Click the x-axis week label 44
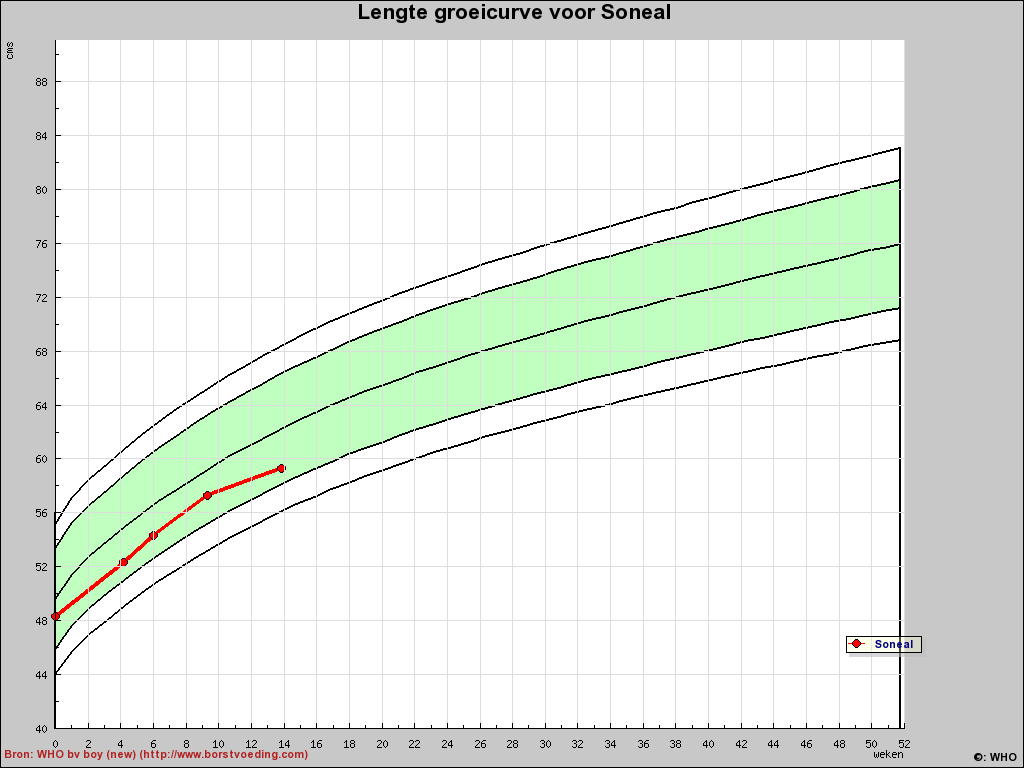Screen dimensions: 1024x768 coord(774,744)
